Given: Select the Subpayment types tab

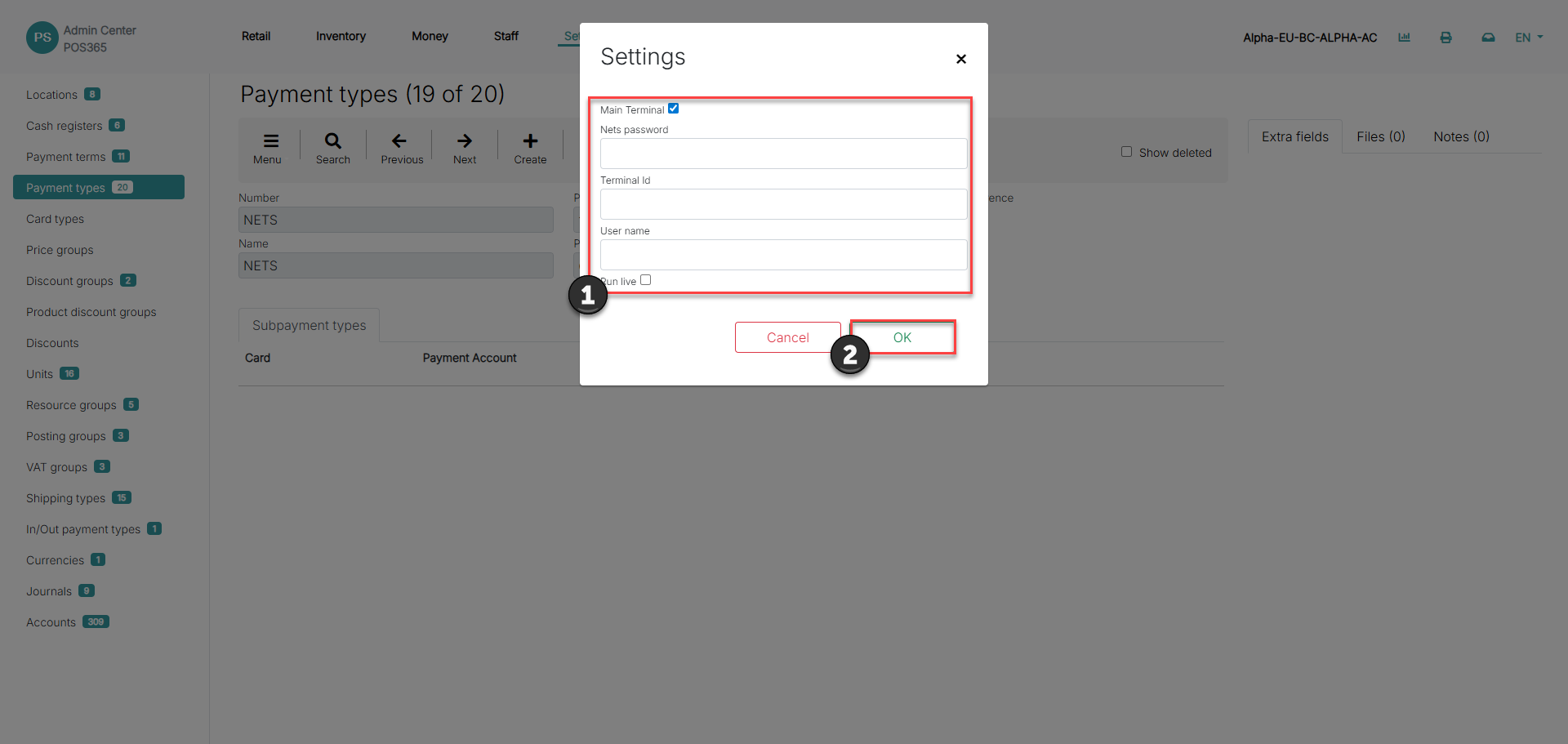Looking at the screenshot, I should (x=309, y=325).
